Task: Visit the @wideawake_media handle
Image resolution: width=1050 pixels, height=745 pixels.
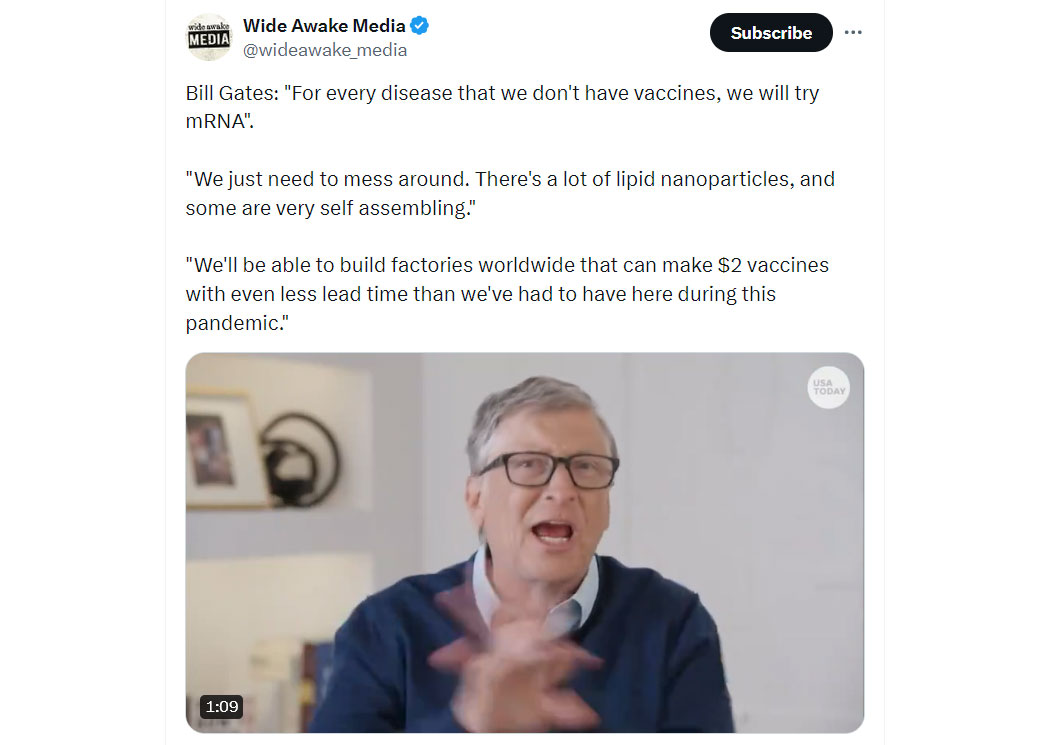Action: coord(325,50)
